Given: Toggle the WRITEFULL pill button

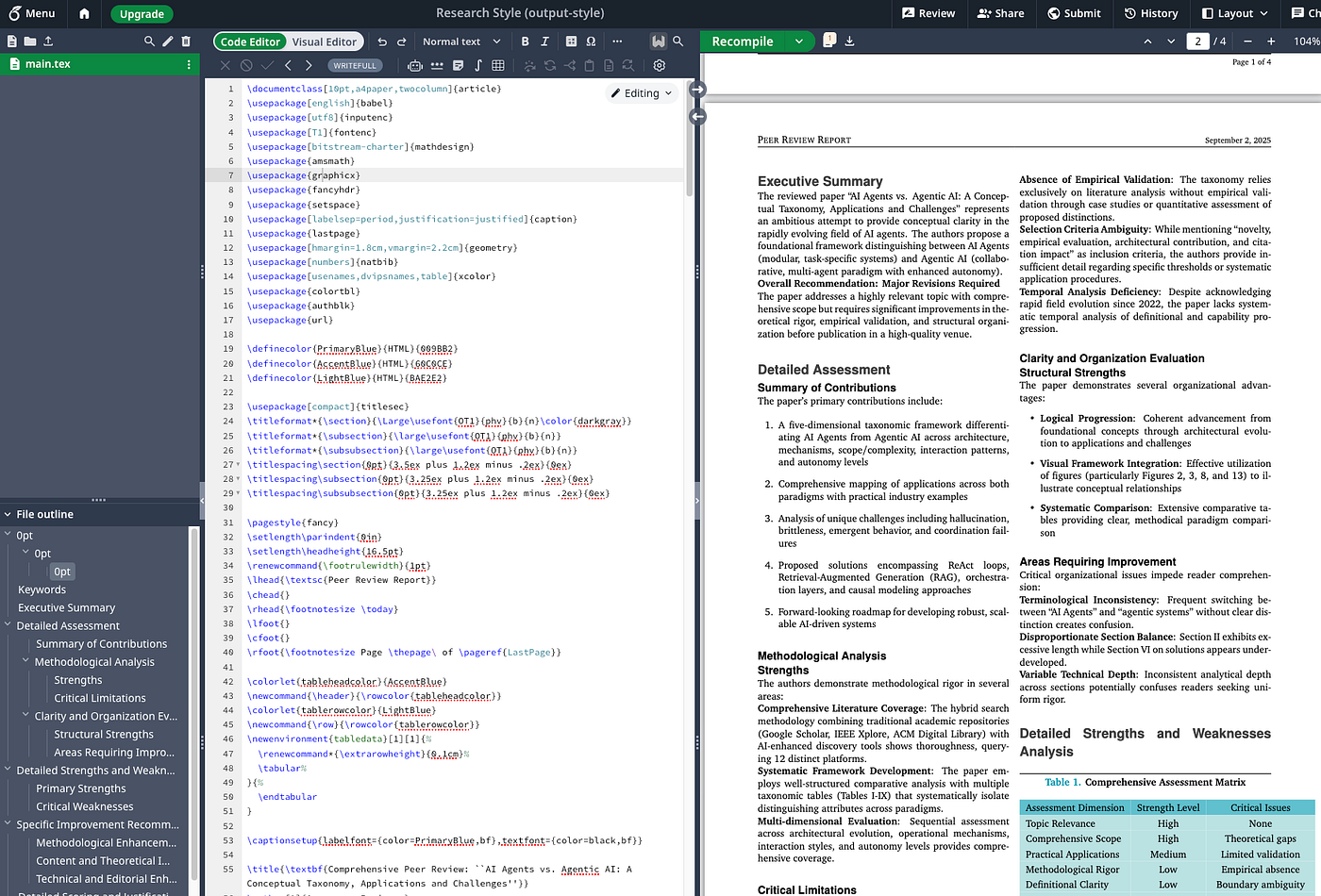Looking at the screenshot, I should coord(355,65).
